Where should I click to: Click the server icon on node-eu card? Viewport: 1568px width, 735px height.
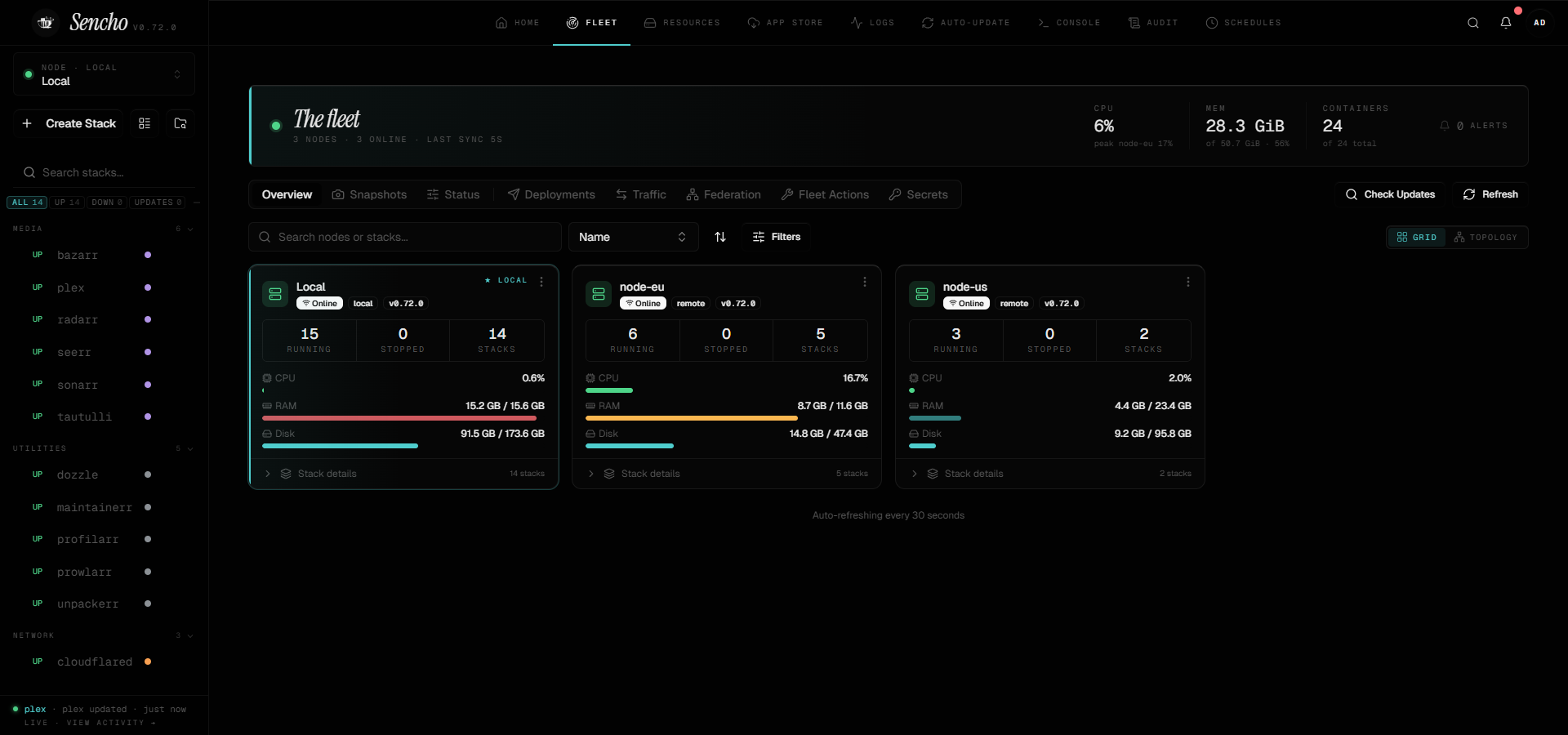click(599, 294)
